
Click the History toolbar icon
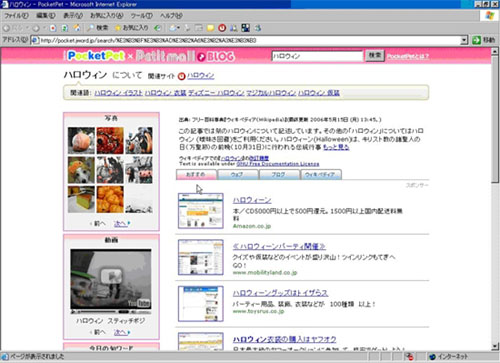pos(157,28)
